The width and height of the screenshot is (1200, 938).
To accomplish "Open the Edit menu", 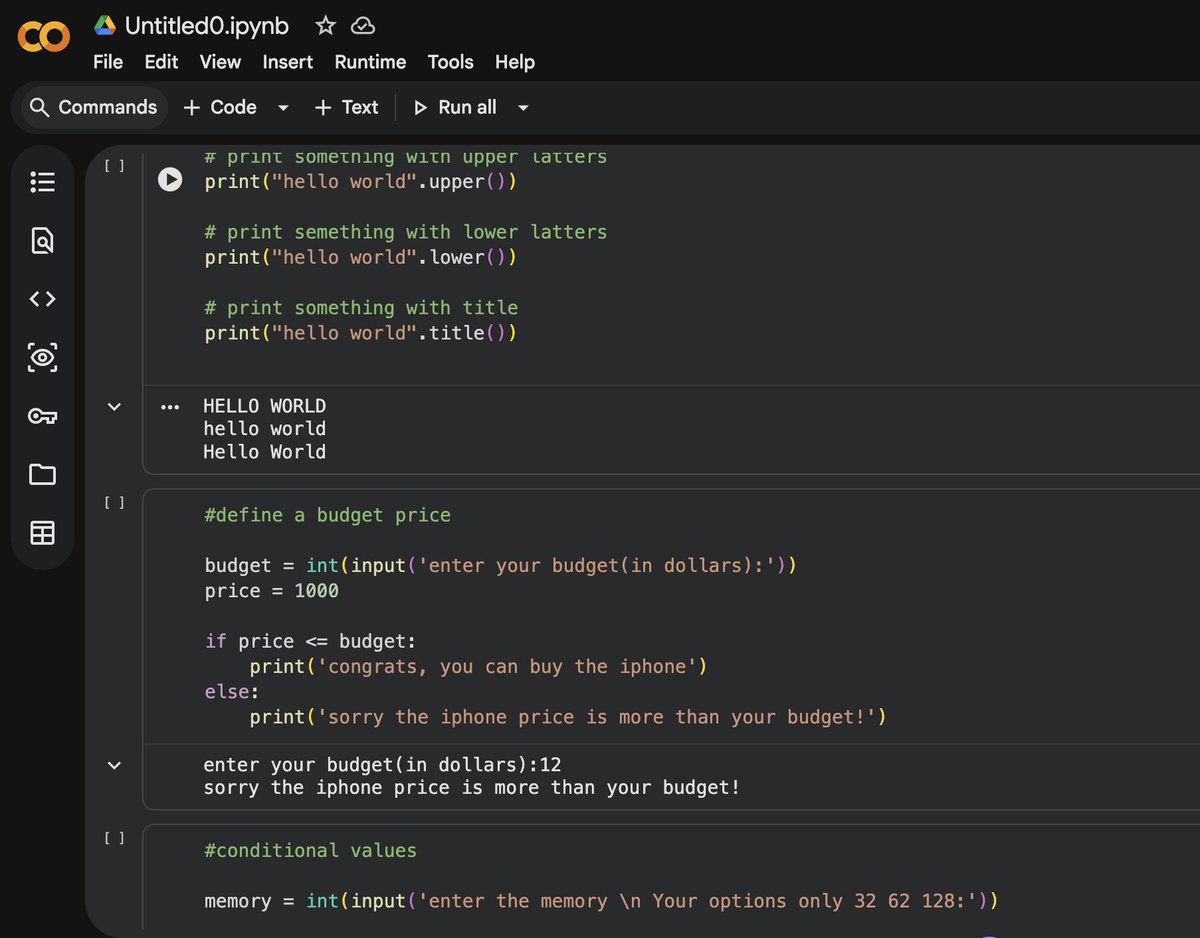I will click(161, 62).
